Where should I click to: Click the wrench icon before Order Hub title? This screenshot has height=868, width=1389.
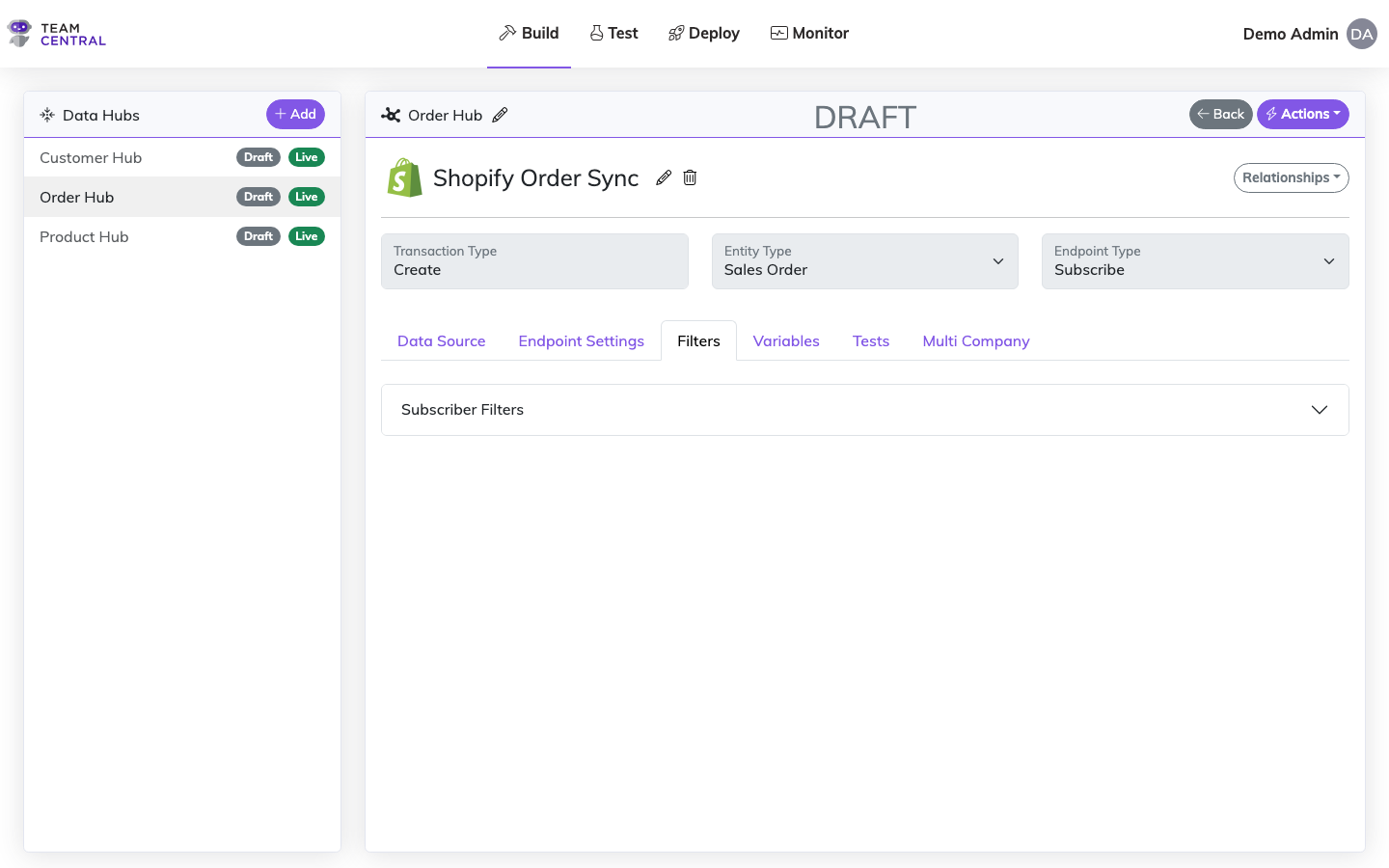pos(390,114)
